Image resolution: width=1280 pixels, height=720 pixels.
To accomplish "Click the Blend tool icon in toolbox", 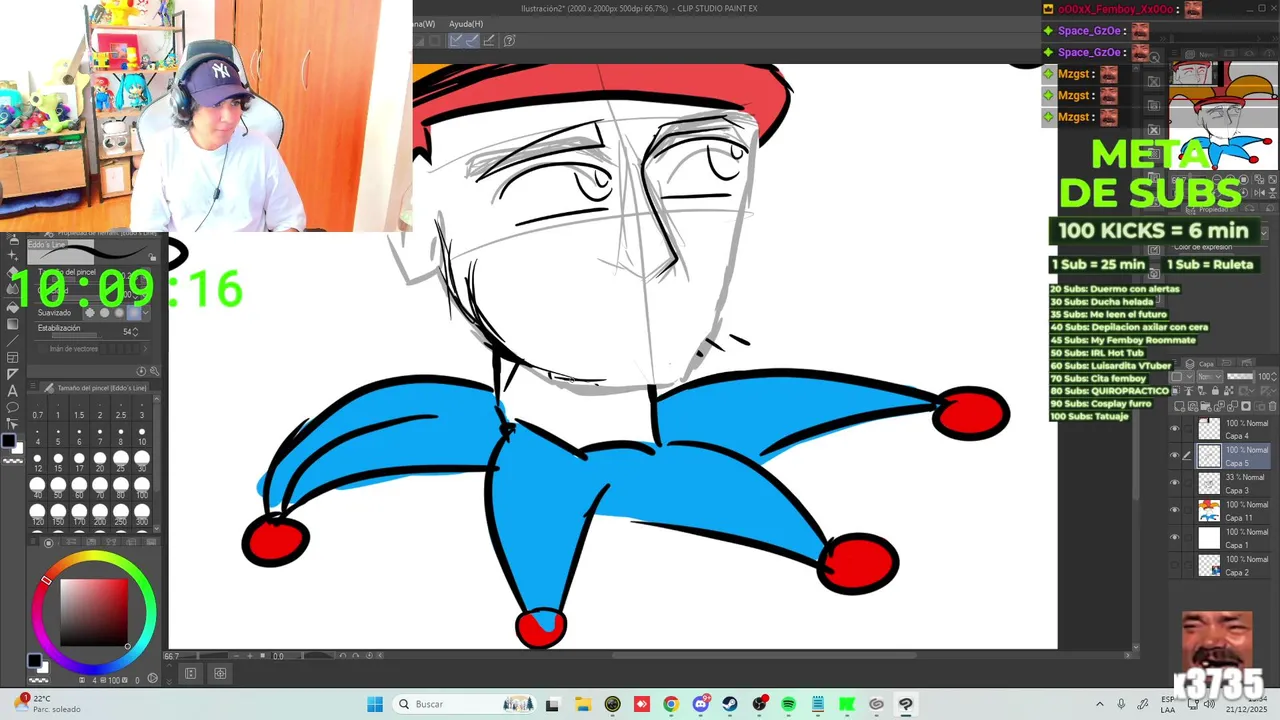I will click(12, 289).
